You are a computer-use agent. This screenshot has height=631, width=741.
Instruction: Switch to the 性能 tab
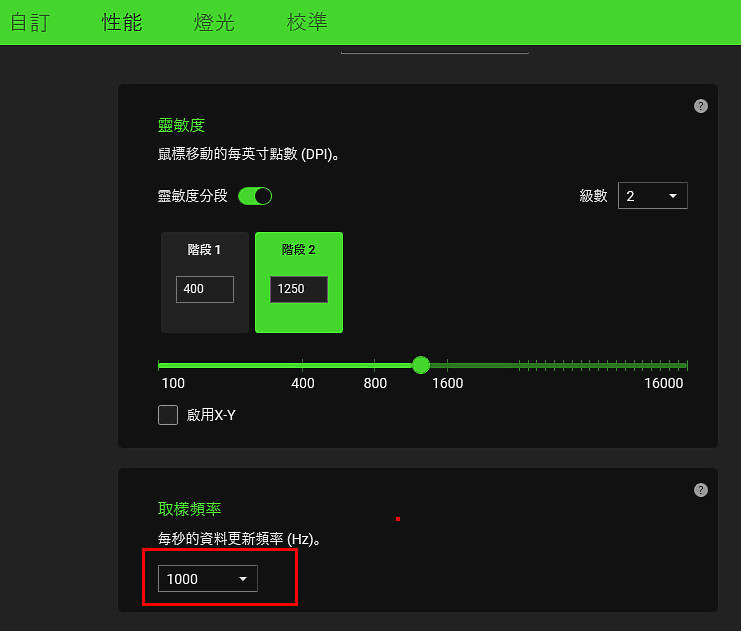coord(122,22)
